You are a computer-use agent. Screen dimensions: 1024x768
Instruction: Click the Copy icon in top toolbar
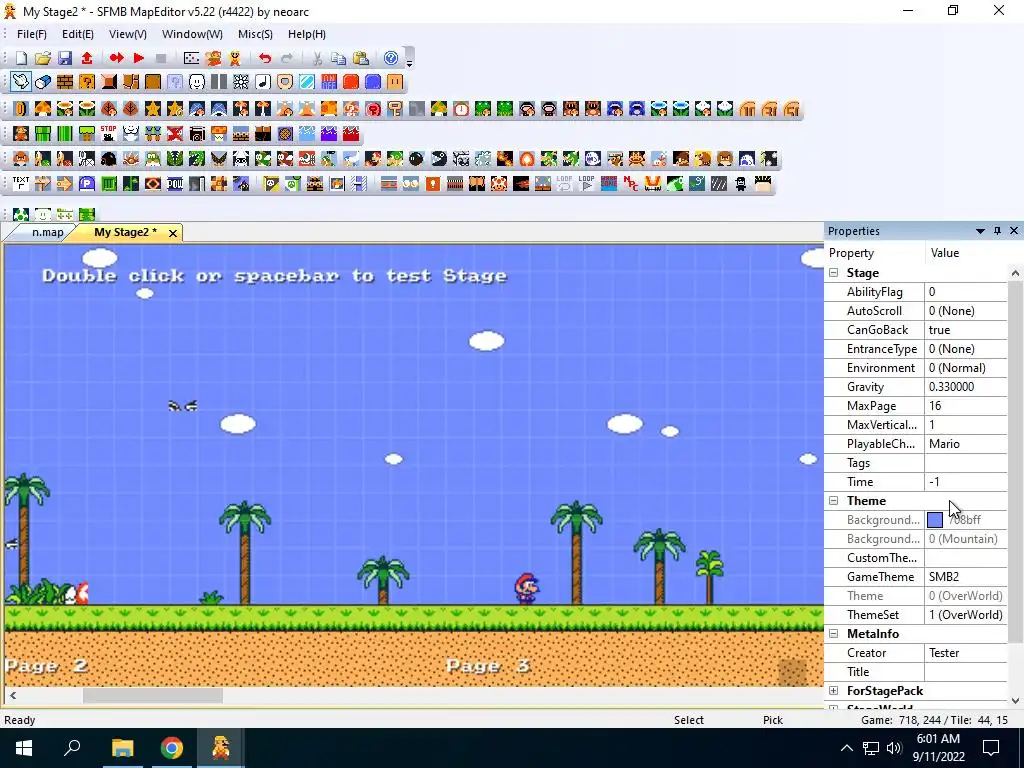tap(338, 58)
